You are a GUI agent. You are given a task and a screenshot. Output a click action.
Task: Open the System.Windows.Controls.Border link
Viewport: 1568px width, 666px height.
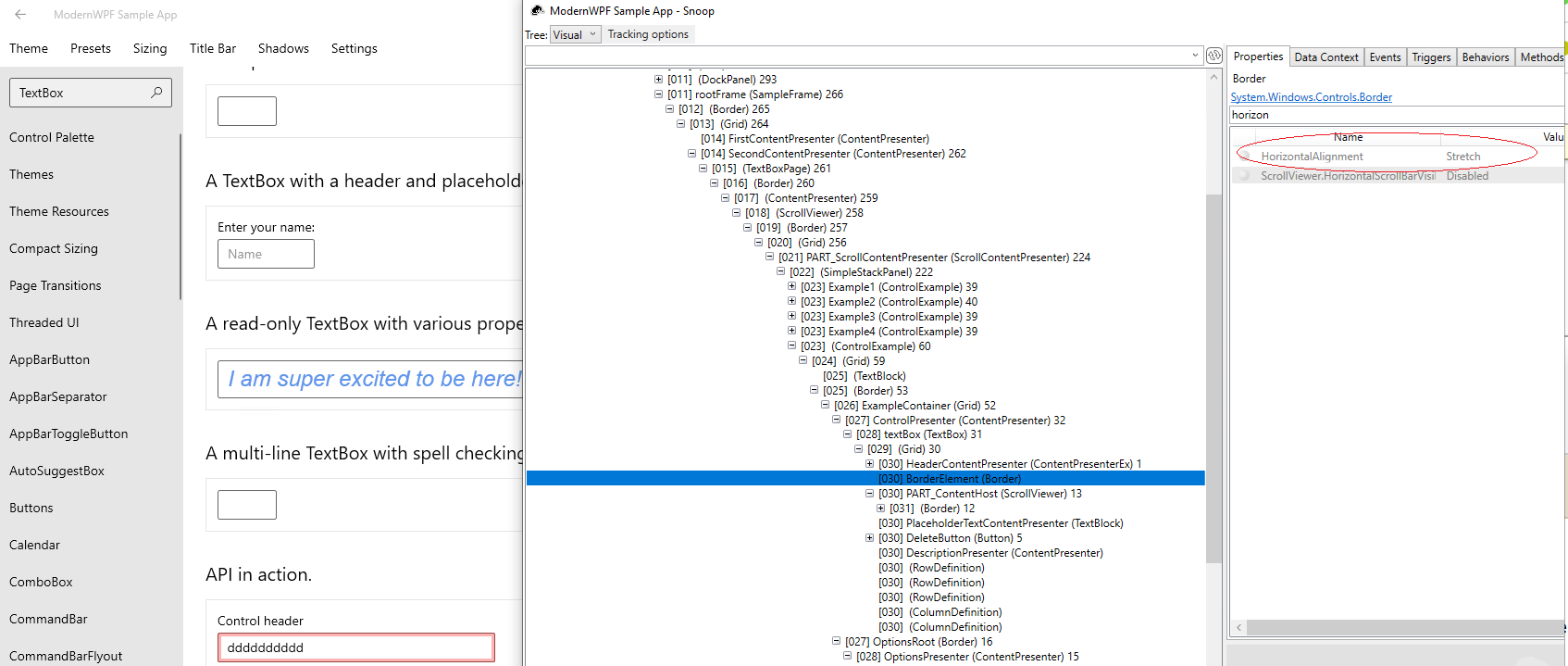pyautogui.click(x=1311, y=97)
